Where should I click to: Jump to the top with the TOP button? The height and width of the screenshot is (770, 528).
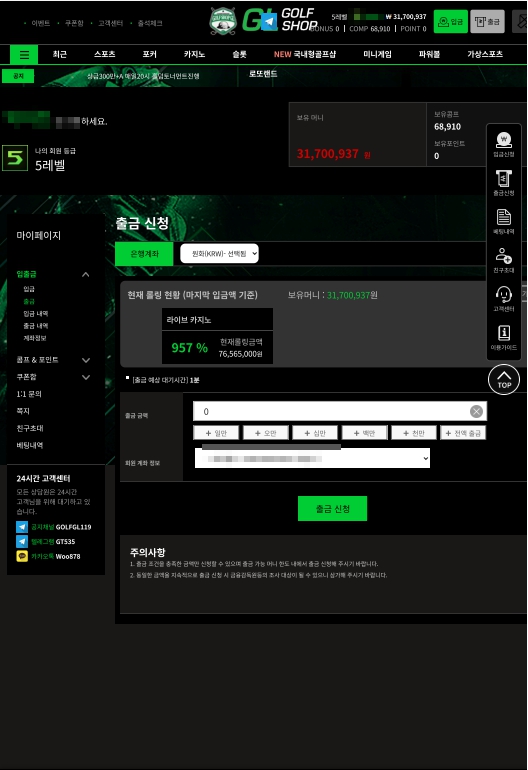pos(504,380)
